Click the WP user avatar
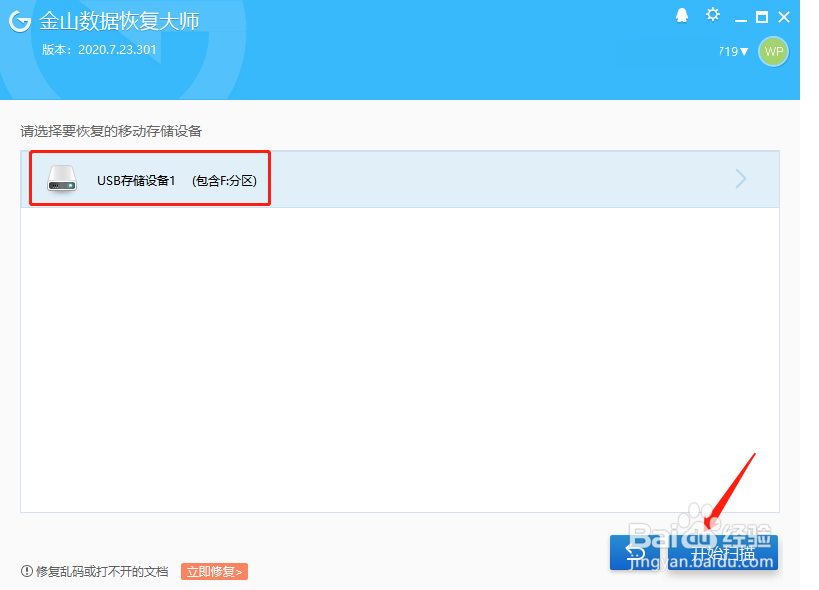This screenshot has height=590, width=819. 773,51
